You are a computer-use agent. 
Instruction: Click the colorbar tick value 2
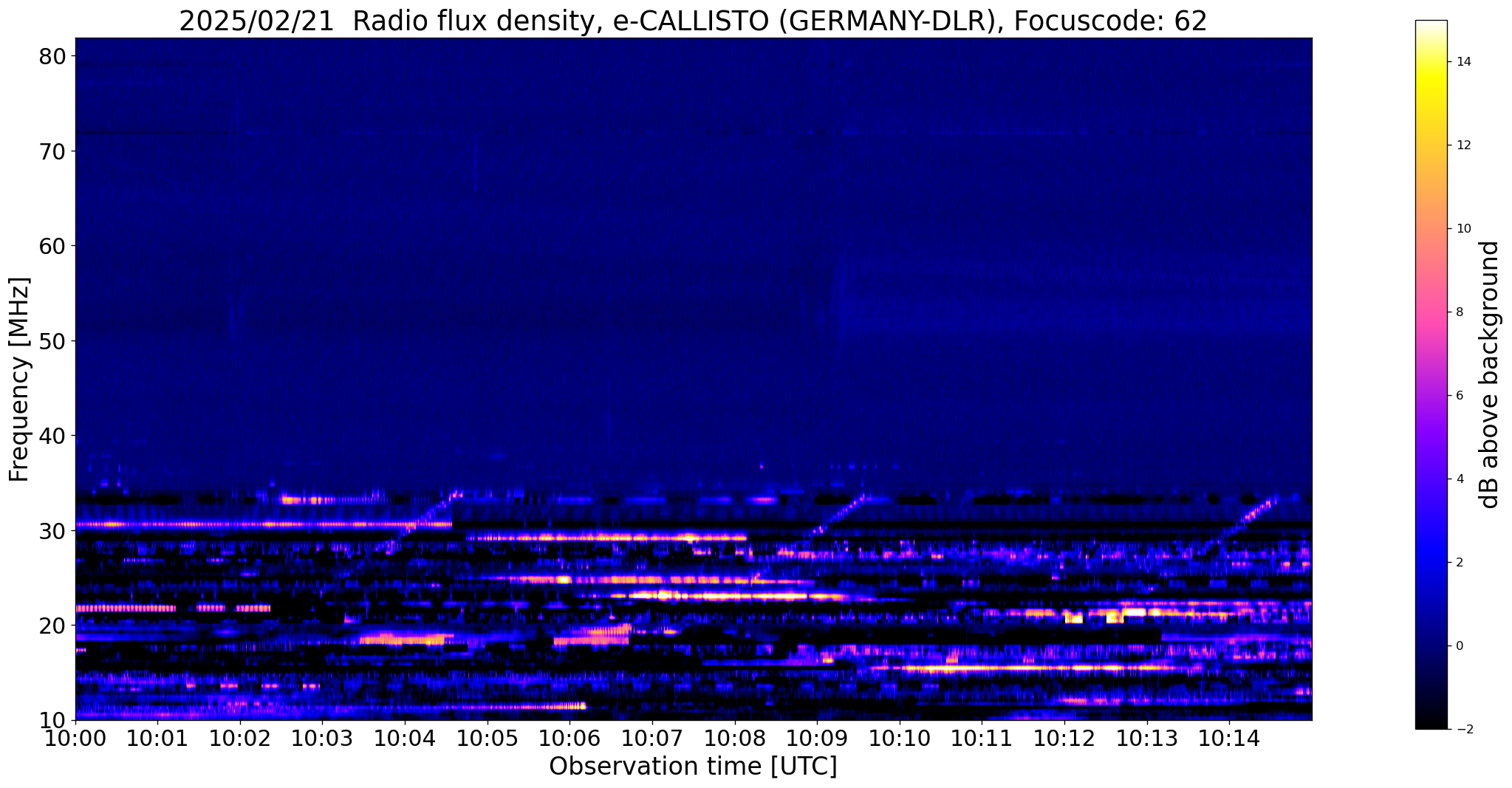[1459, 563]
